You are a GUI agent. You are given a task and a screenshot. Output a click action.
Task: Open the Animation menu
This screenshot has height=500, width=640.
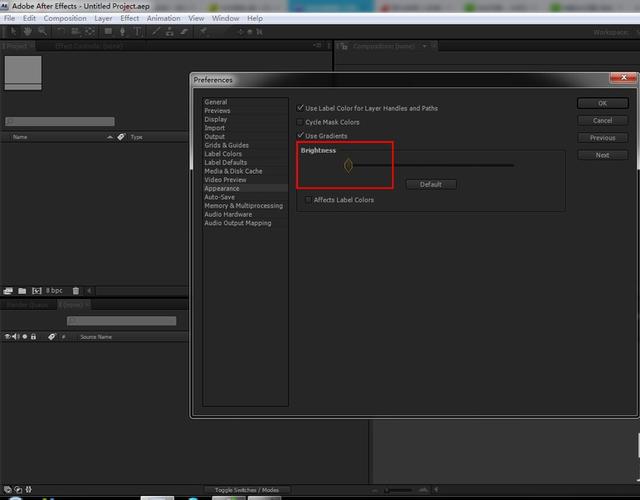(x=163, y=18)
